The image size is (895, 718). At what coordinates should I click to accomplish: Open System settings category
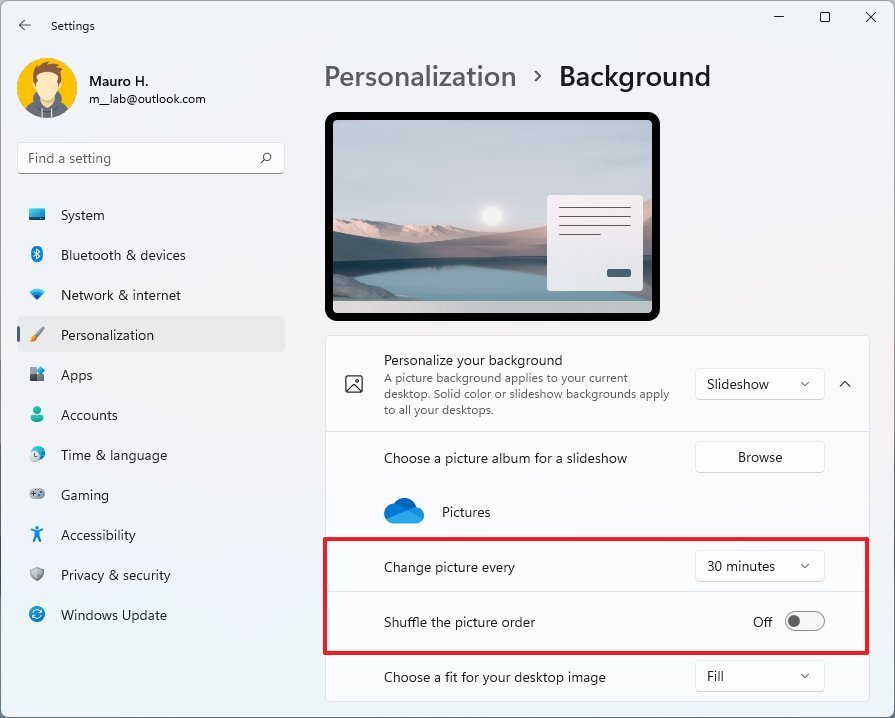coord(151,215)
